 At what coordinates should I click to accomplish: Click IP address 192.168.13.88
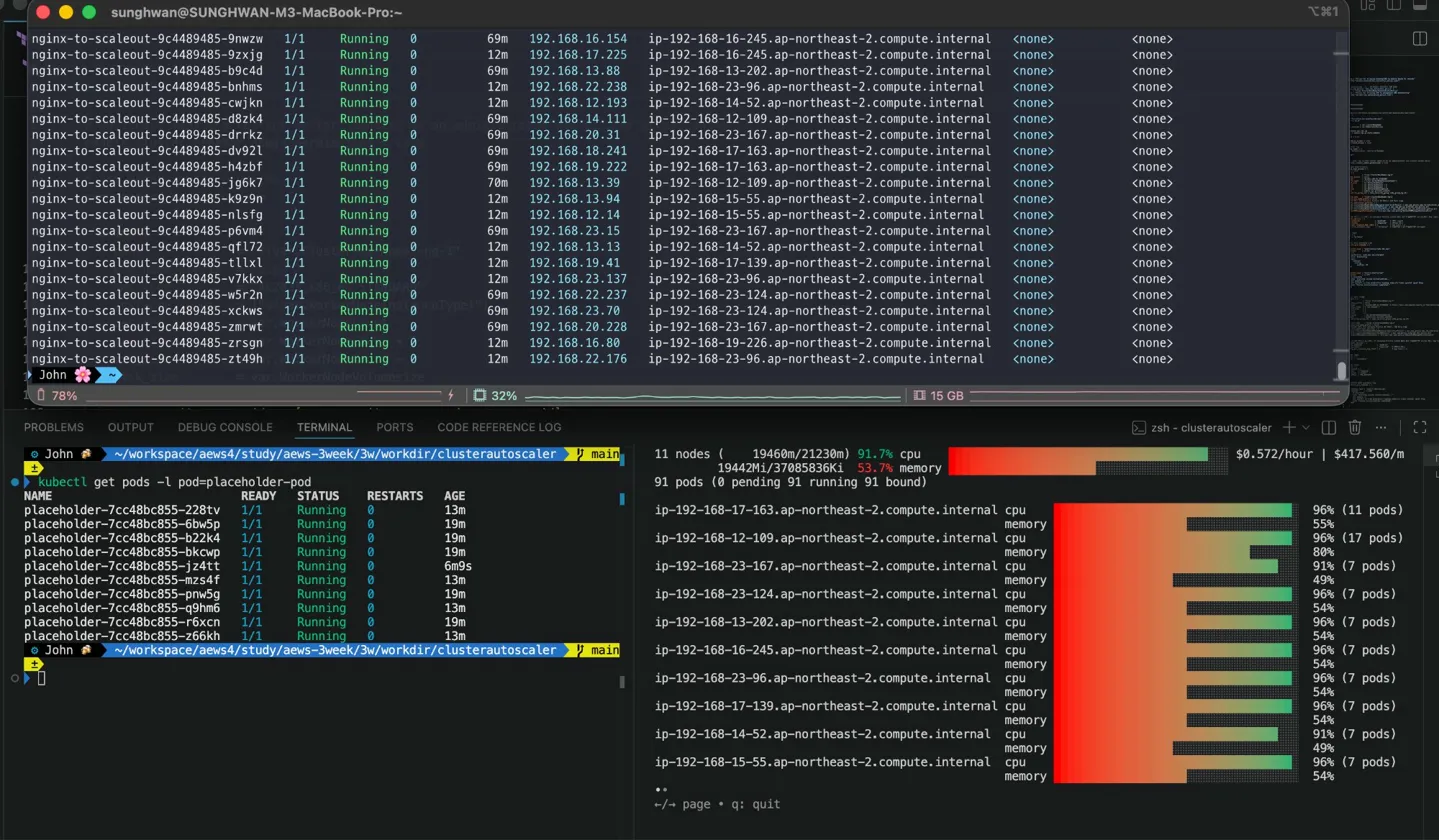point(574,71)
